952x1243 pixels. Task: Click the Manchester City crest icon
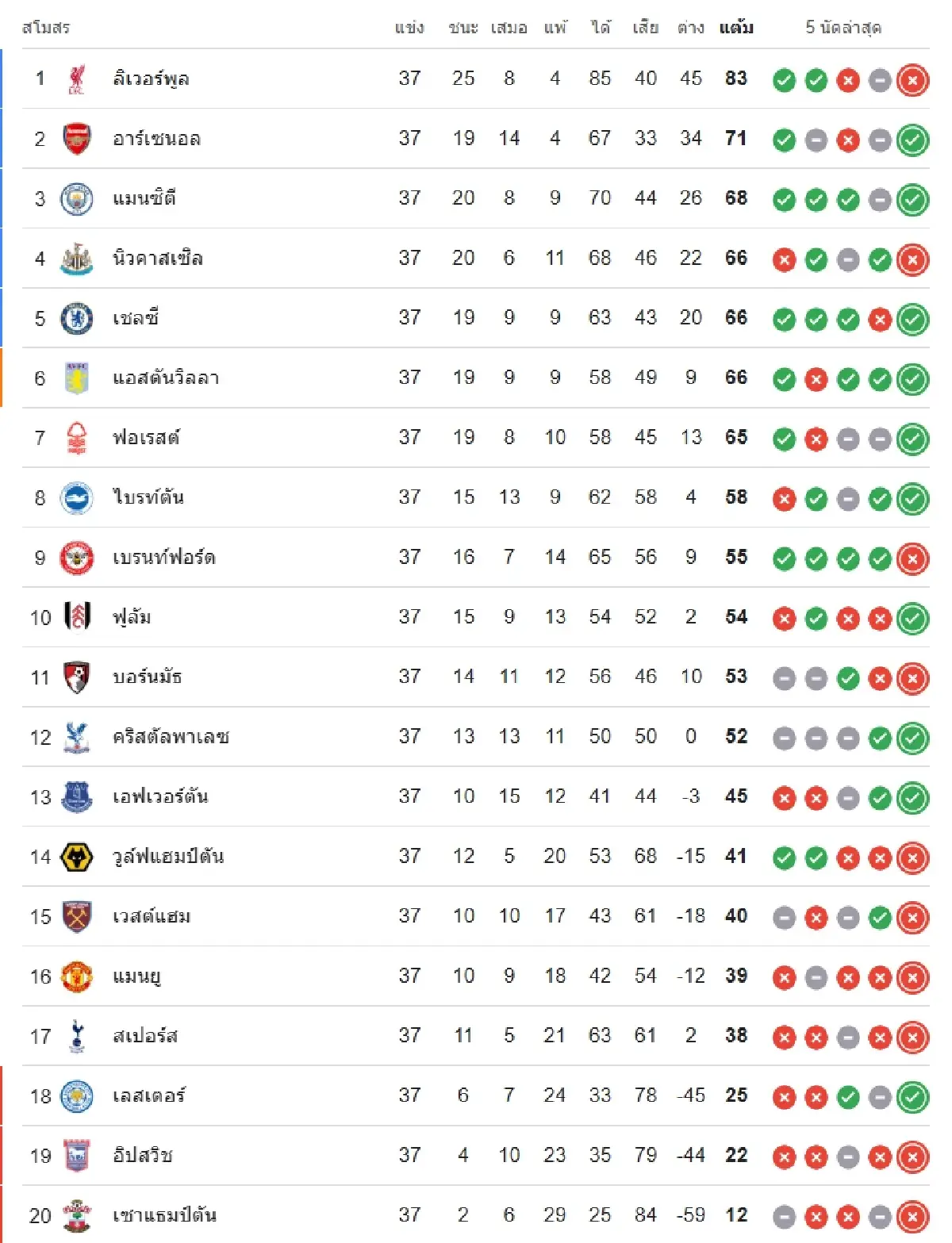(77, 198)
